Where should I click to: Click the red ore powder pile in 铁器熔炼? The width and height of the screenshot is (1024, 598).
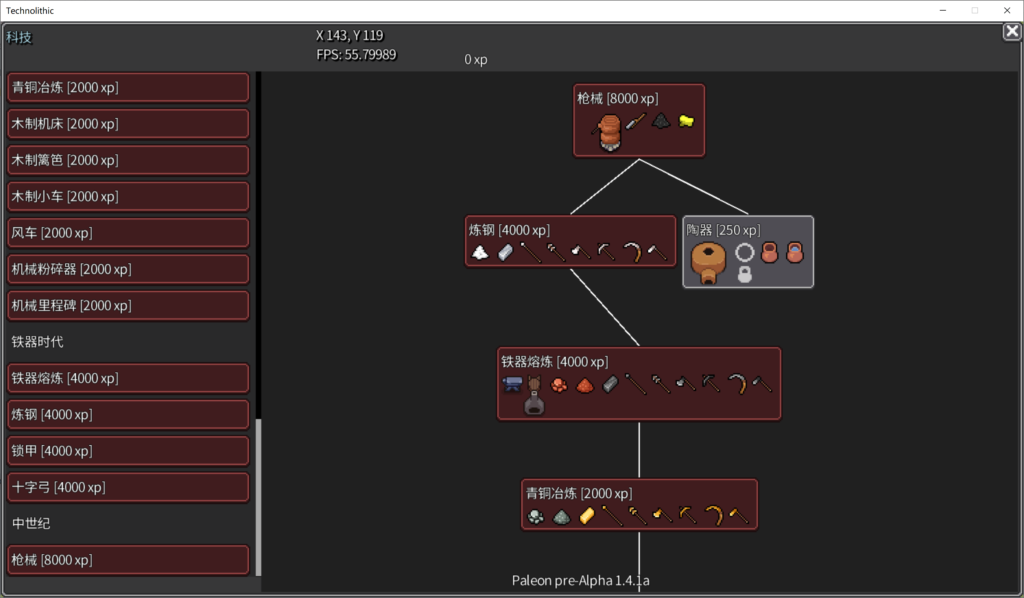(x=584, y=385)
